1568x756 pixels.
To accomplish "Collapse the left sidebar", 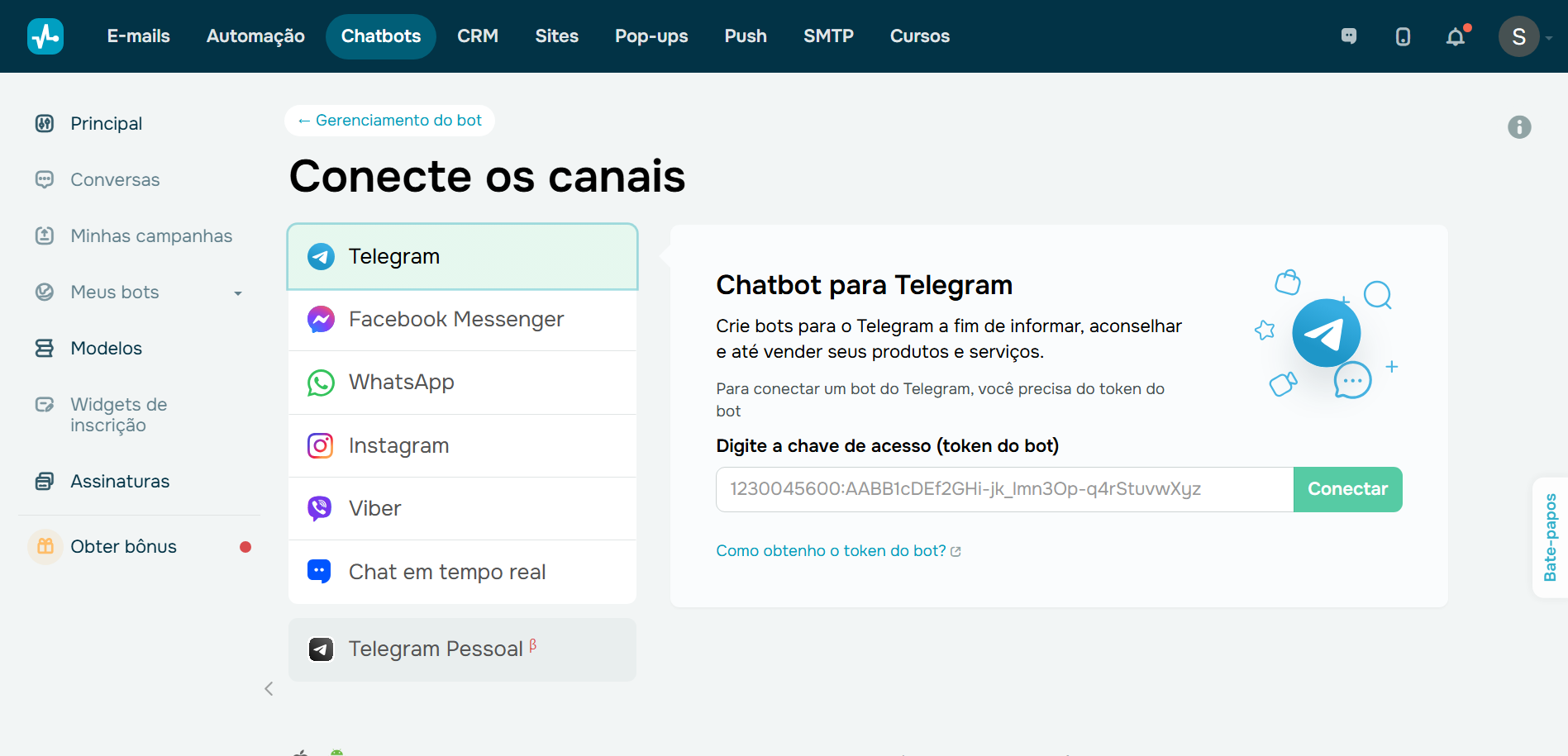I will 268,688.
